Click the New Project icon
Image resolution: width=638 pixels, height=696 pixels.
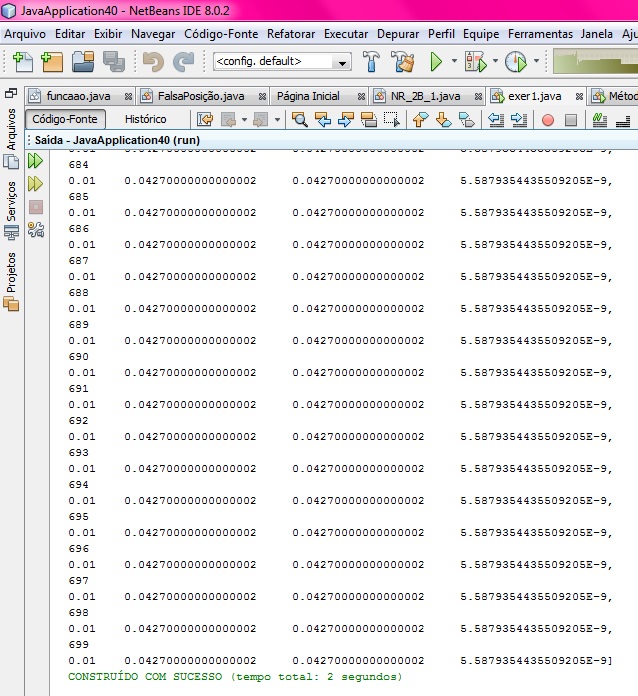52,62
